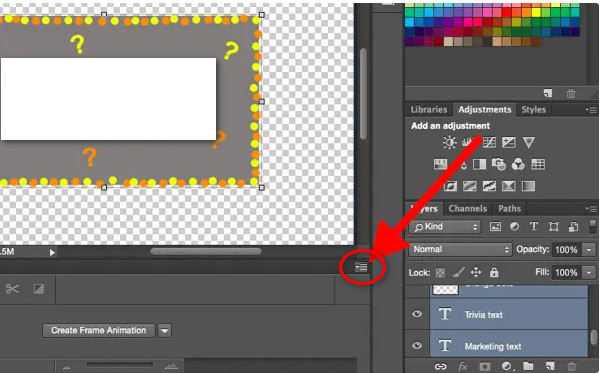Switch to the Channels tab

(468, 209)
